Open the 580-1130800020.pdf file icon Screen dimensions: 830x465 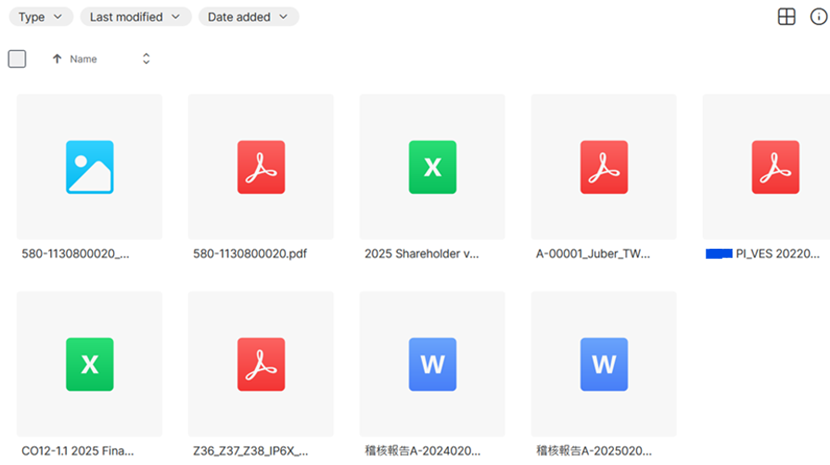click(261, 167)
